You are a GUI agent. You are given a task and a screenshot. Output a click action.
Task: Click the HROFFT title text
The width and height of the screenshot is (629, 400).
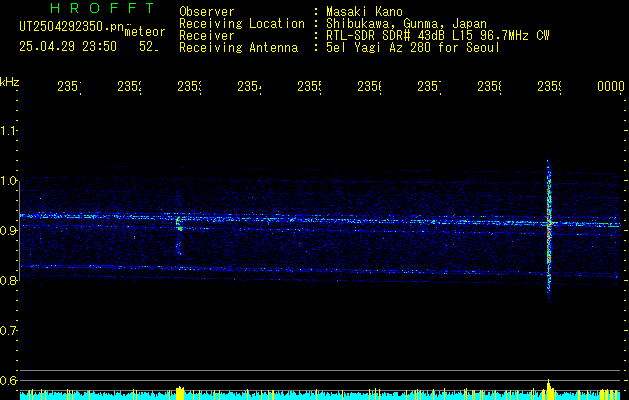click(102, 8)
